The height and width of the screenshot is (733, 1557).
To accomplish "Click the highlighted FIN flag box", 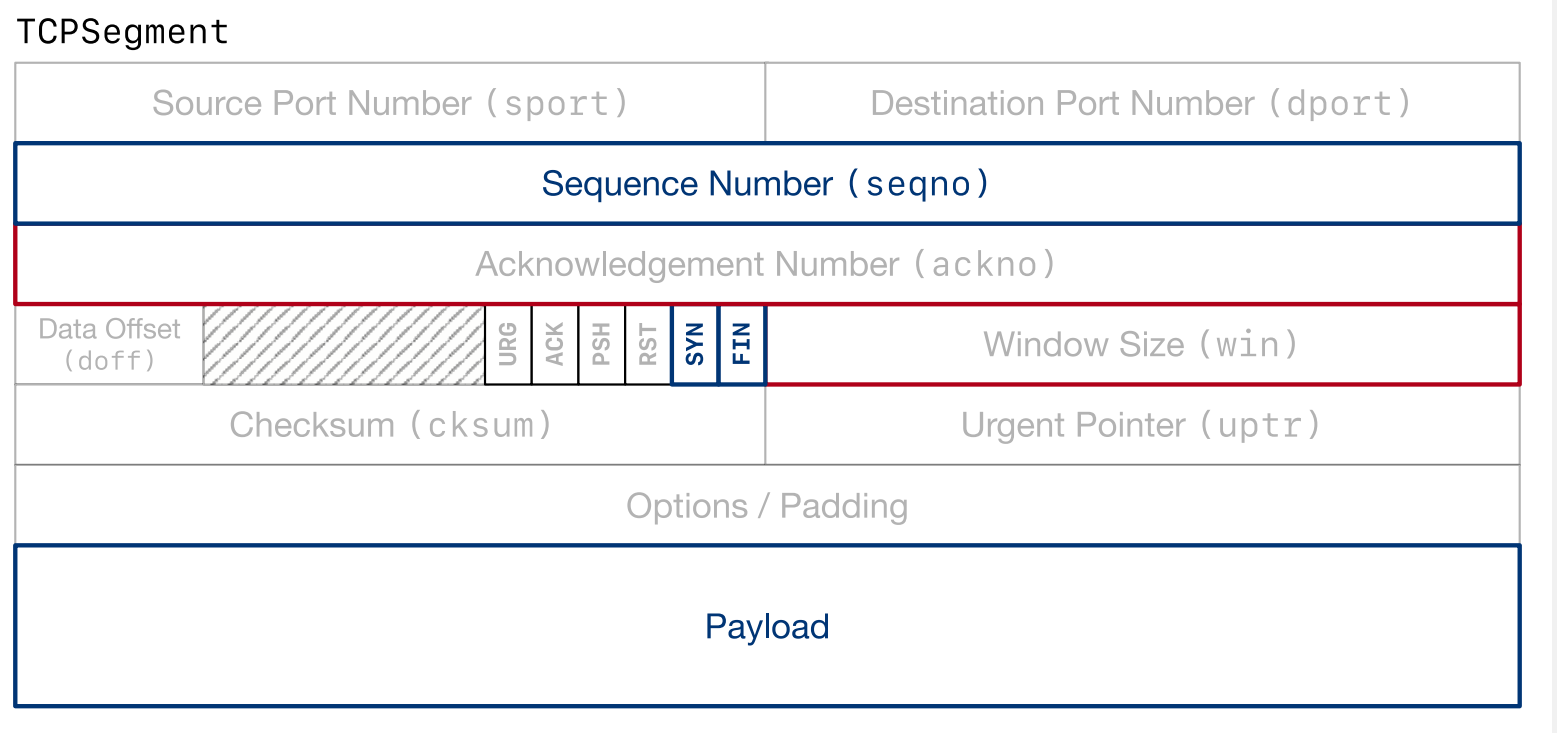I will tap(742, 345).
